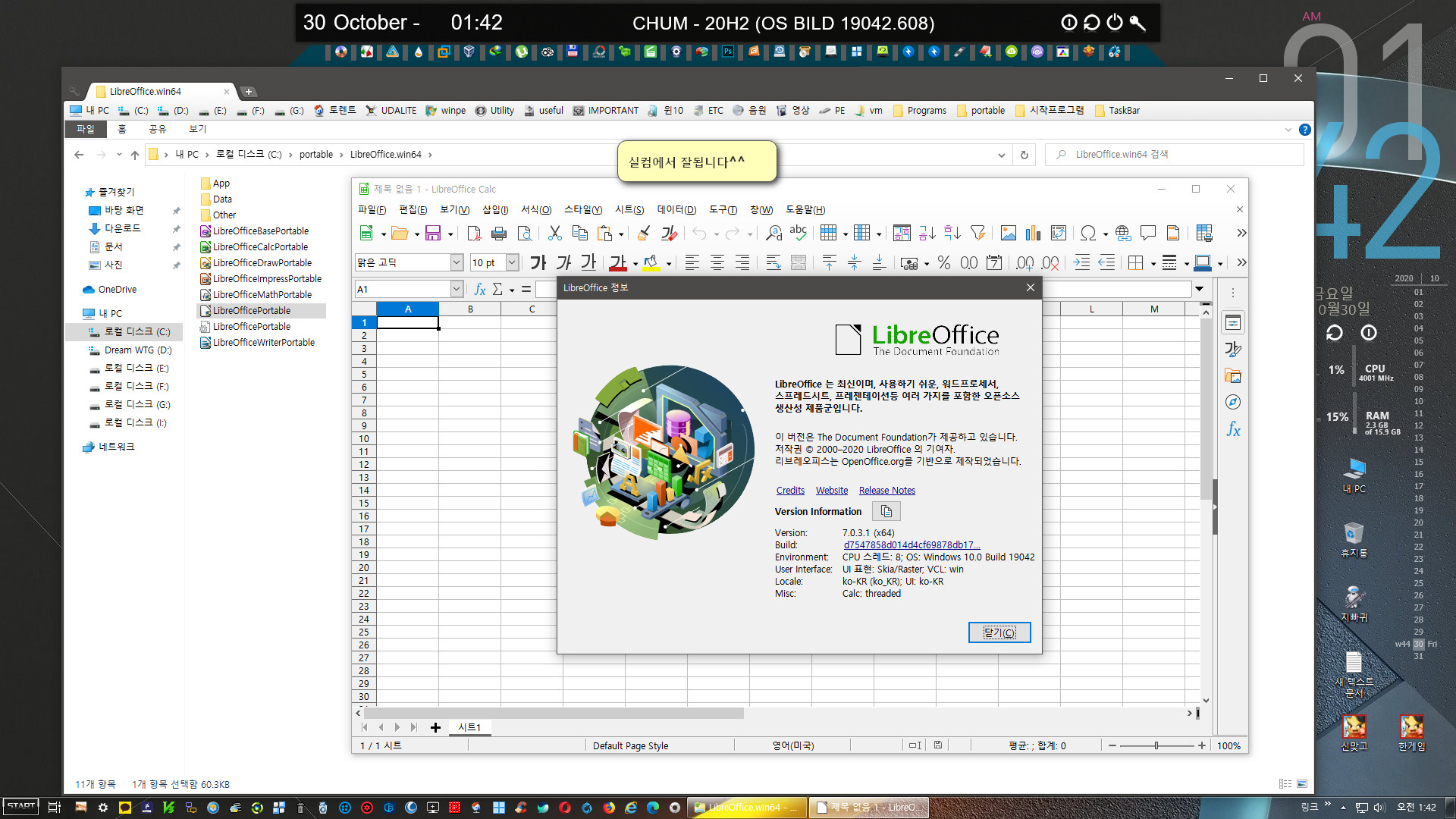This screenshot has height=819, width=1456.
Task: Drag the horizontal zoom slider at bottom right
Action: pyautogui.click(x=1157, y=746)
